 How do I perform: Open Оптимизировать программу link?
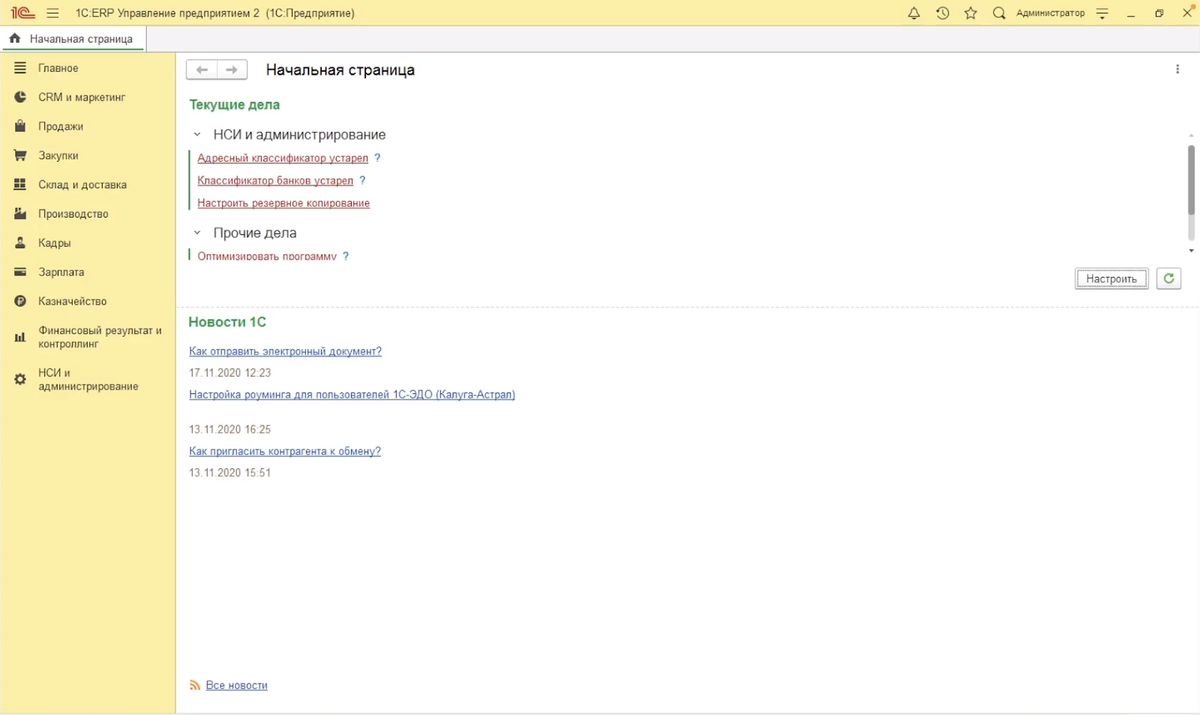tap(267, 256)
